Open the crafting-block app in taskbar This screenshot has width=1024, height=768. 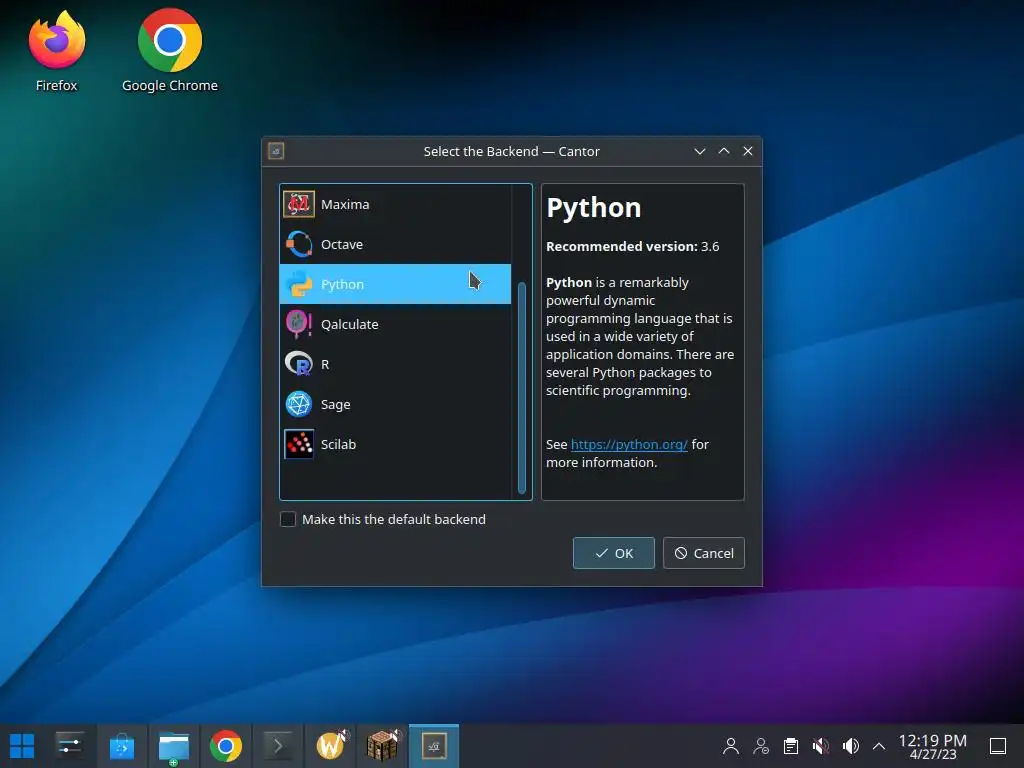coord(382,746)
